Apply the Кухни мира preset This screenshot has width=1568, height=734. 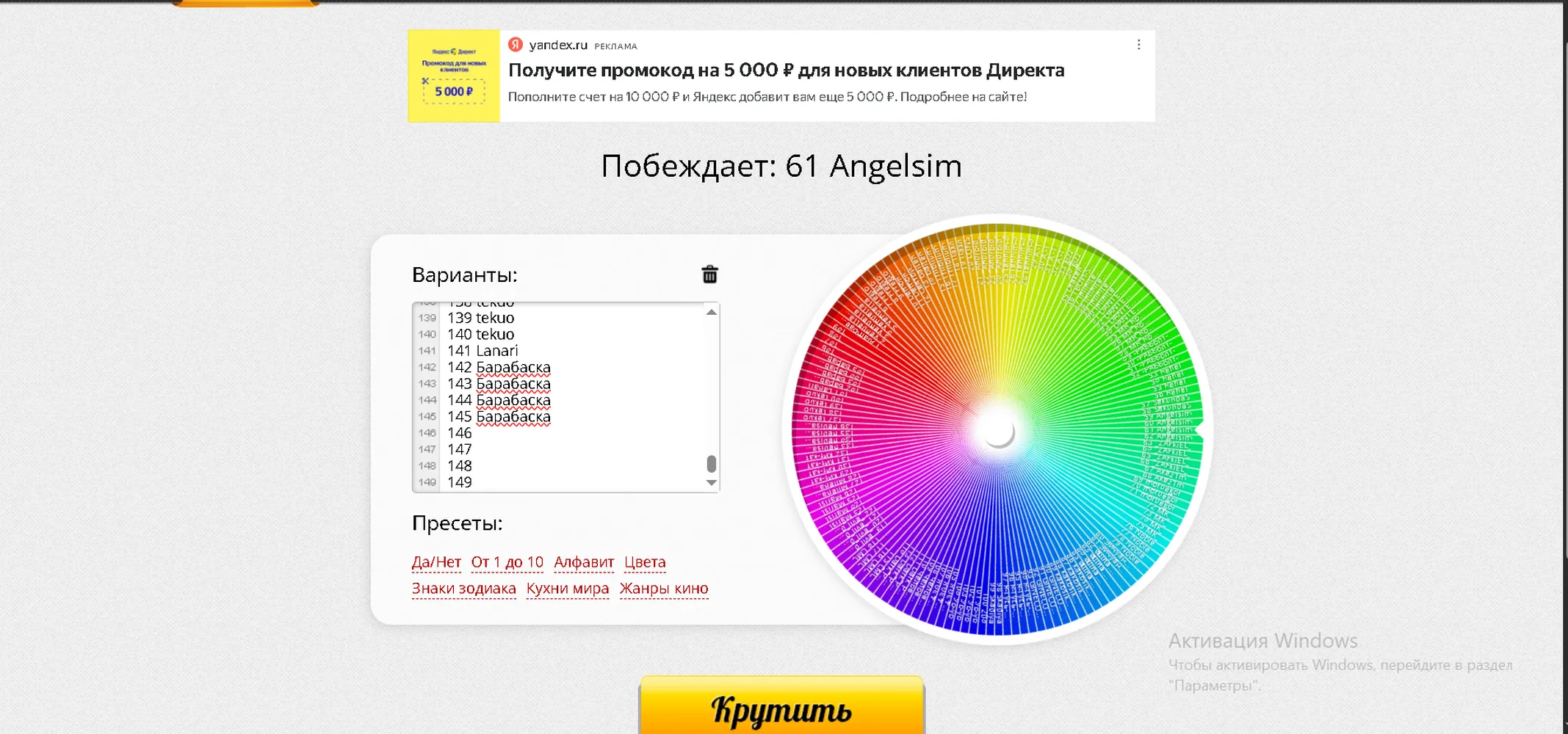[568, 589]
